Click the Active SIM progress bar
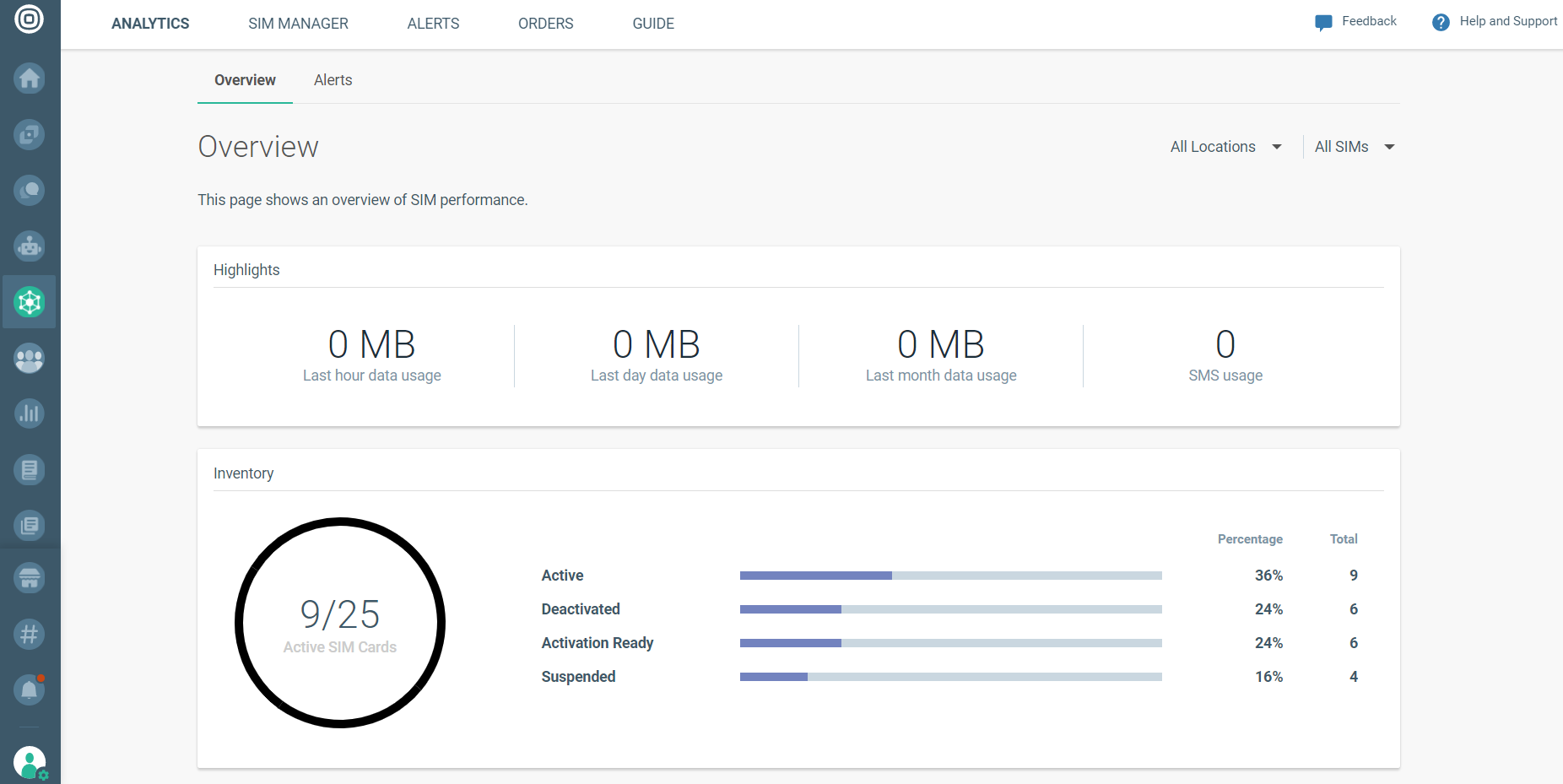This screenshot has height=784, width=1563. [950, 576]
